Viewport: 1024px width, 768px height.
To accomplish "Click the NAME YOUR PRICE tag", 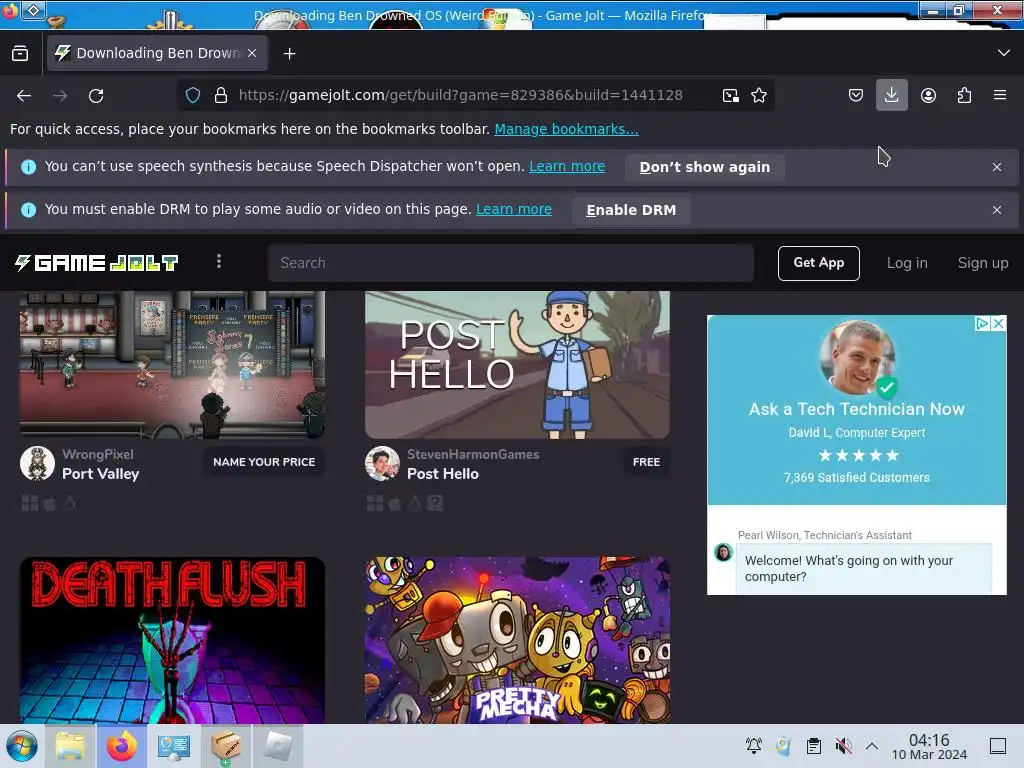I will coord(264,462).
